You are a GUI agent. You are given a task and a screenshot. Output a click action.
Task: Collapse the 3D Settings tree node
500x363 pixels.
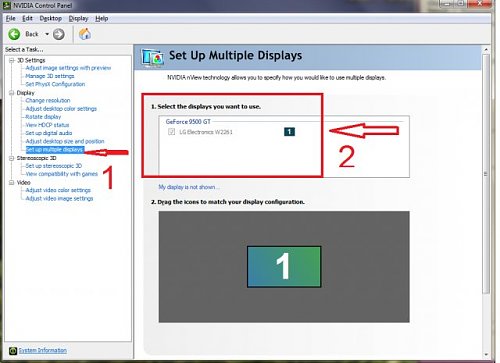(x=12, y=60)
